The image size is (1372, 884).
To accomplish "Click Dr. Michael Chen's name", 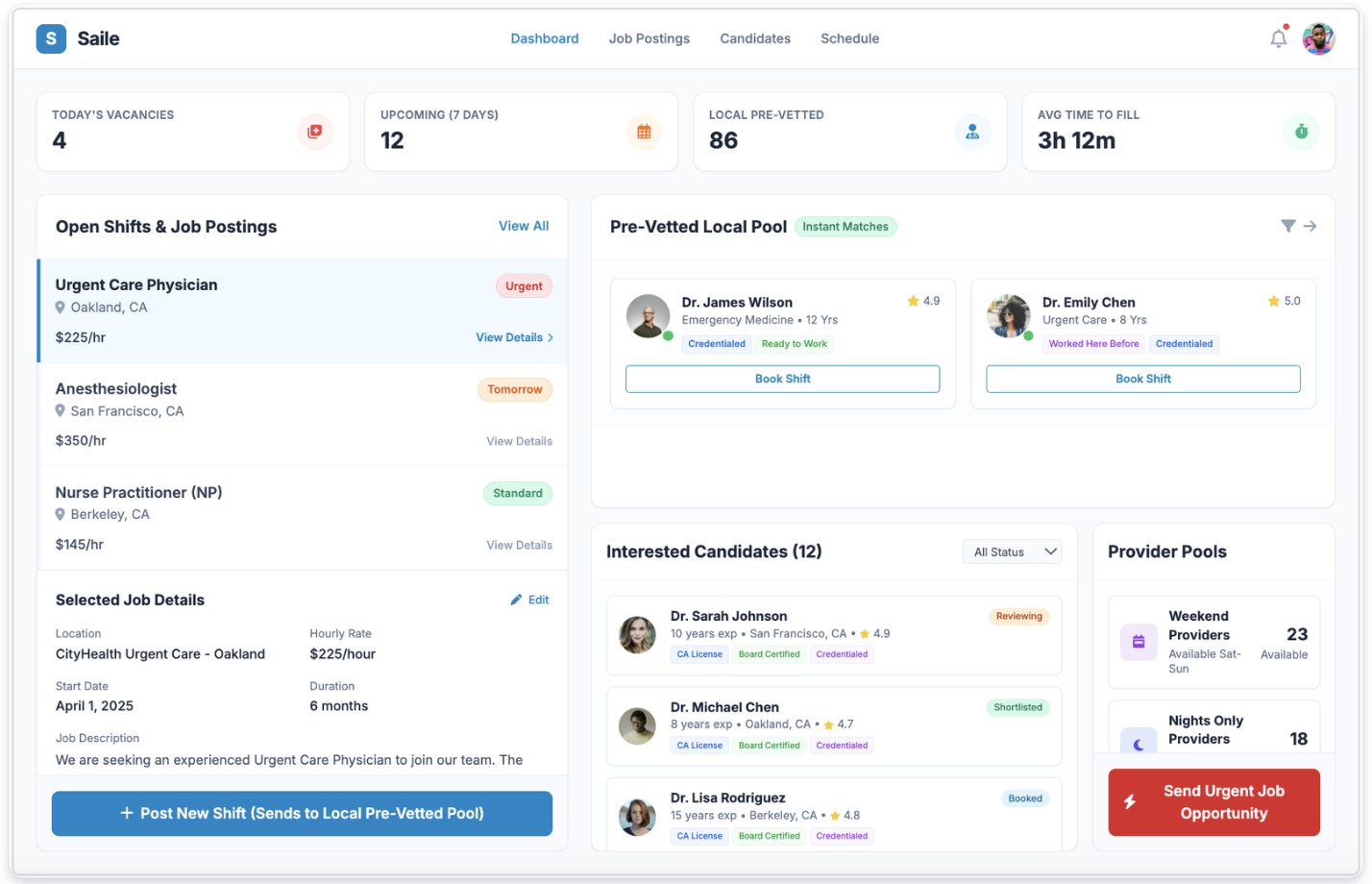I will (x=724, y=707).
